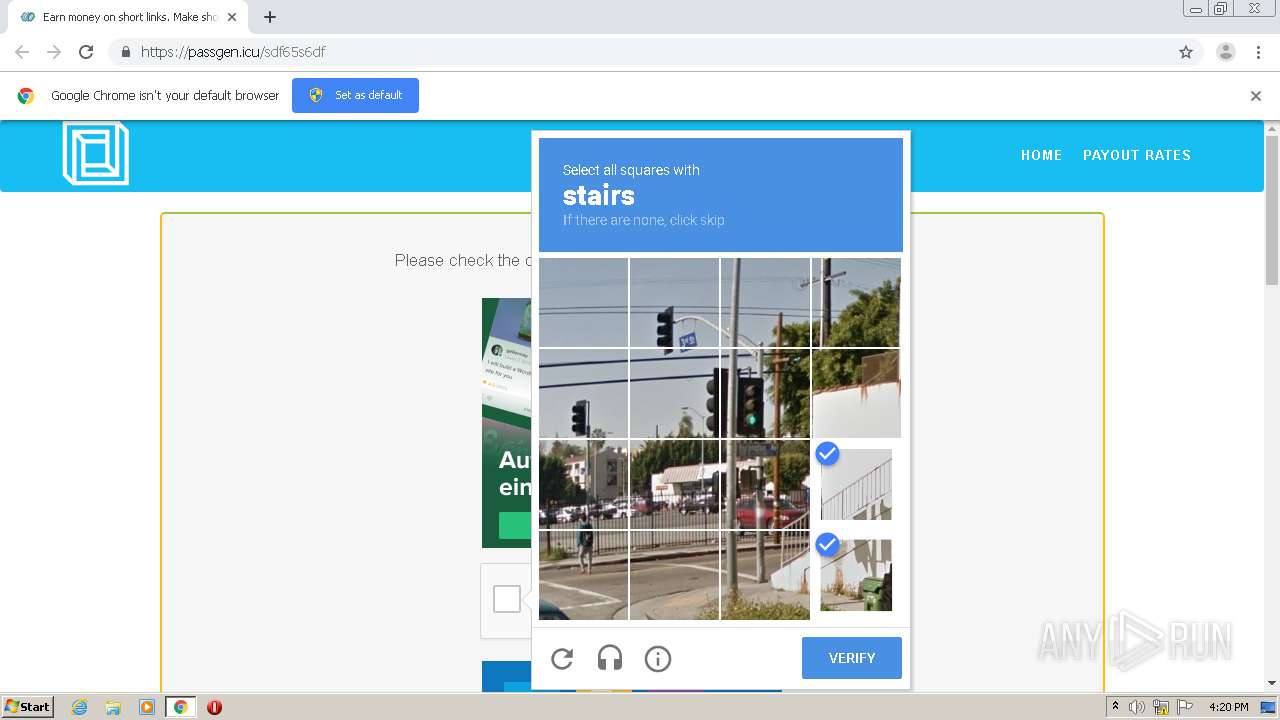
Task: Open media player from taskbar
Action: (x=146, y=707)
